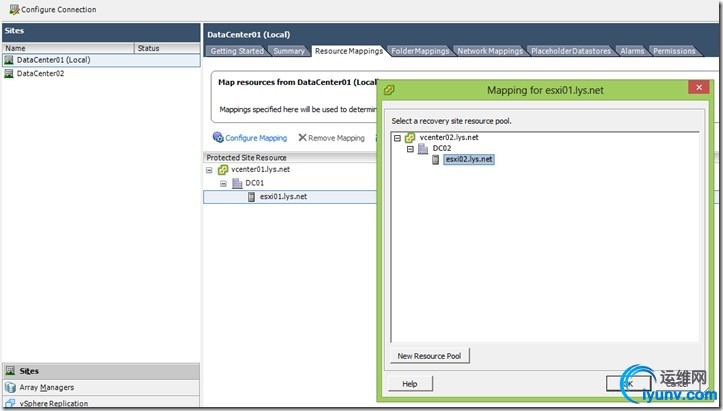Switch to the Permissions tab
723x411 pixels.
[674, 51]
